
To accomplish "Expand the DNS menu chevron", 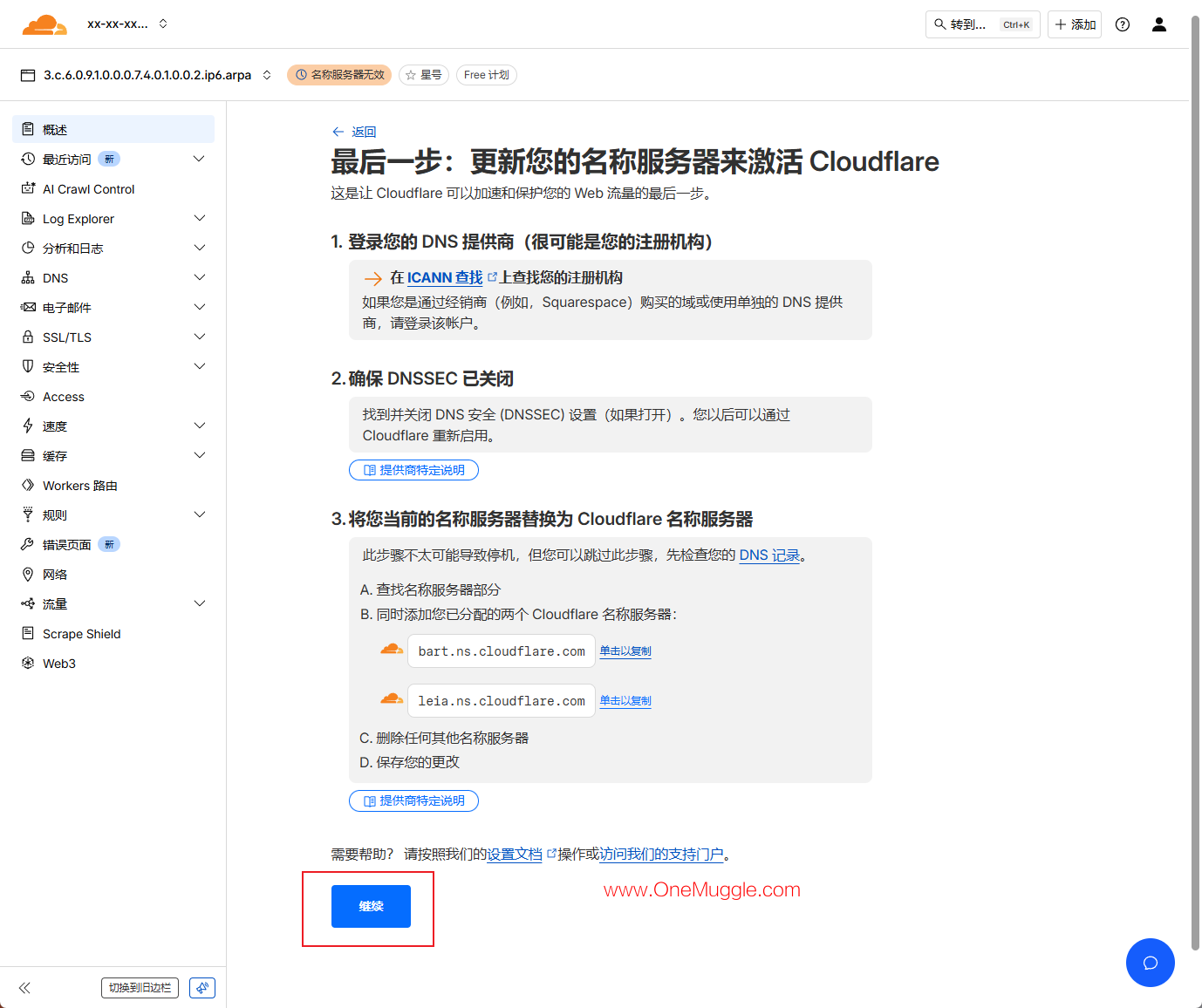I will (200, 277).
